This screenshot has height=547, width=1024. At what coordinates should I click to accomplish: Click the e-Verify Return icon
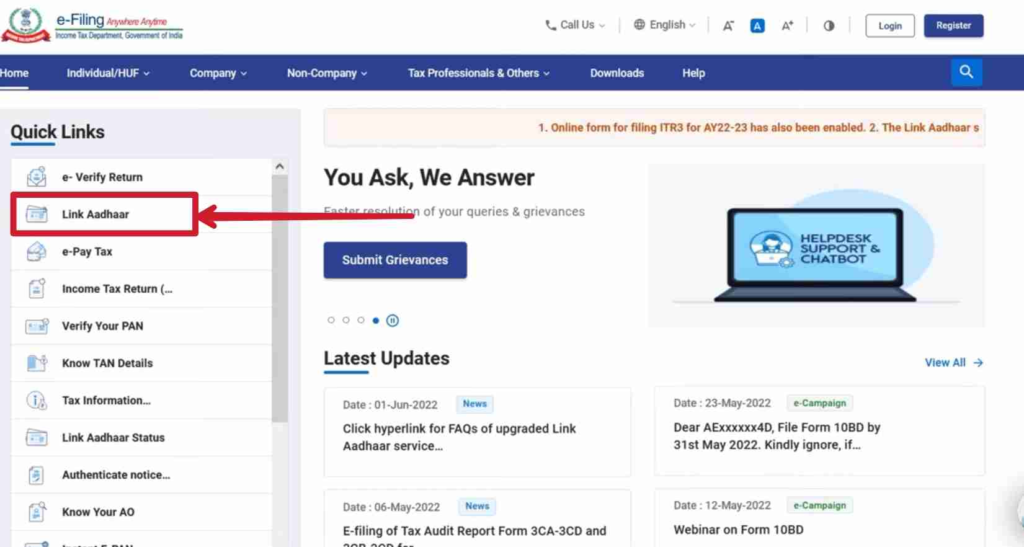[37, 177]
